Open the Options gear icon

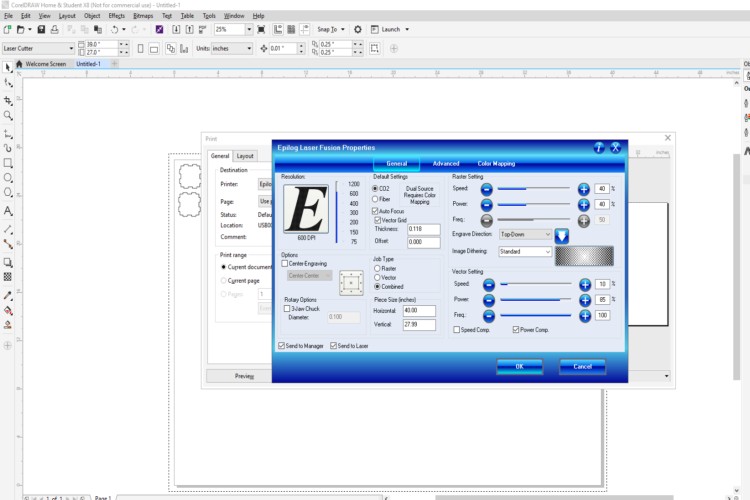357,30
